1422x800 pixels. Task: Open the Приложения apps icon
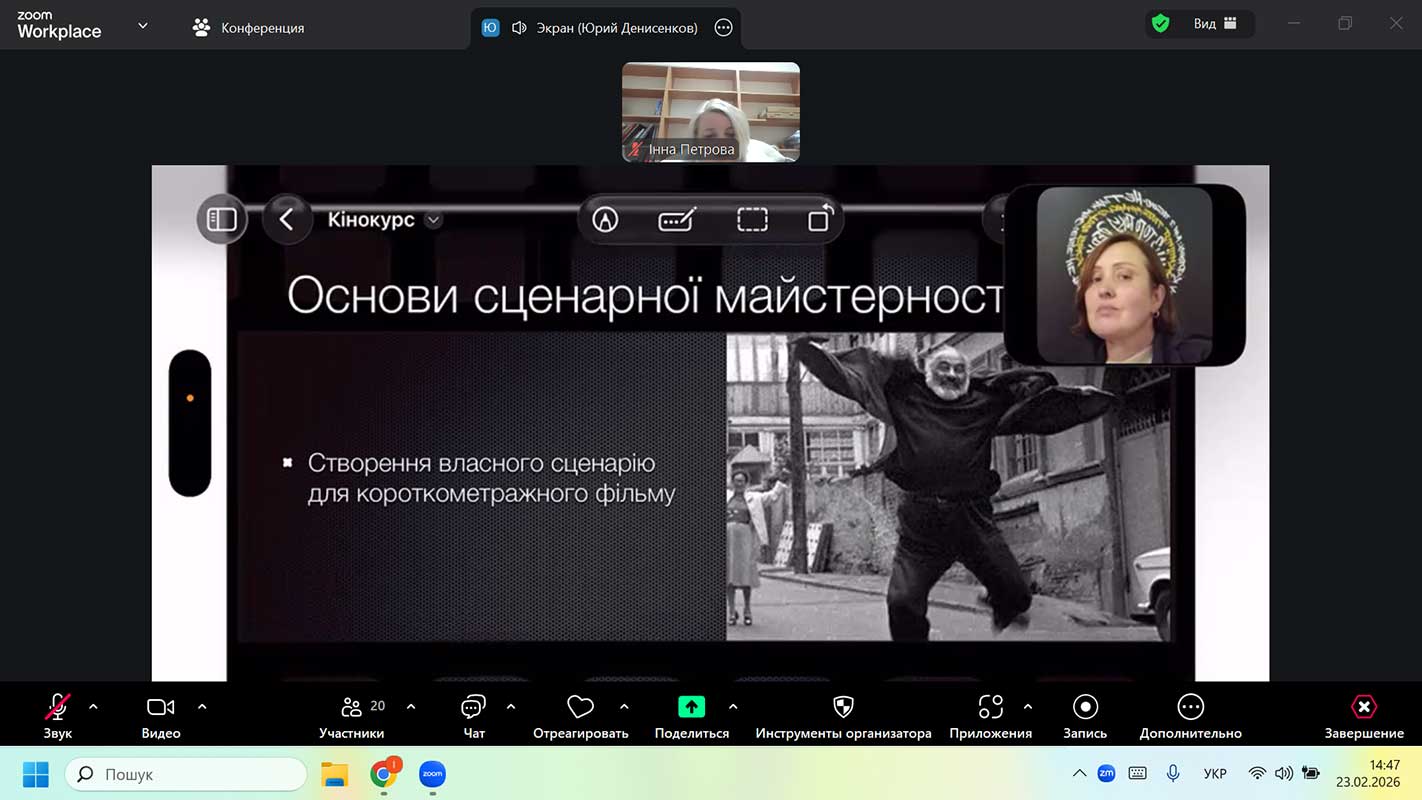[990, 707]
